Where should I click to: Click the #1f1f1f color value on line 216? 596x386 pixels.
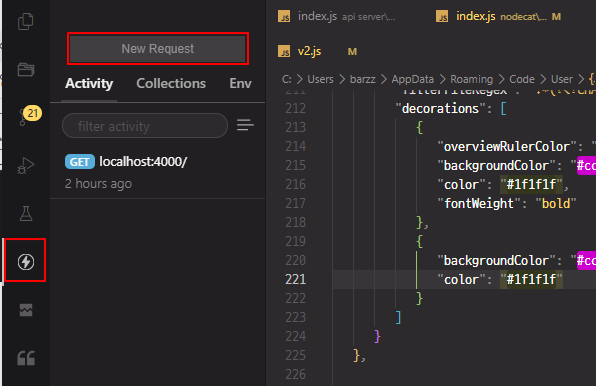pos(531,184)
